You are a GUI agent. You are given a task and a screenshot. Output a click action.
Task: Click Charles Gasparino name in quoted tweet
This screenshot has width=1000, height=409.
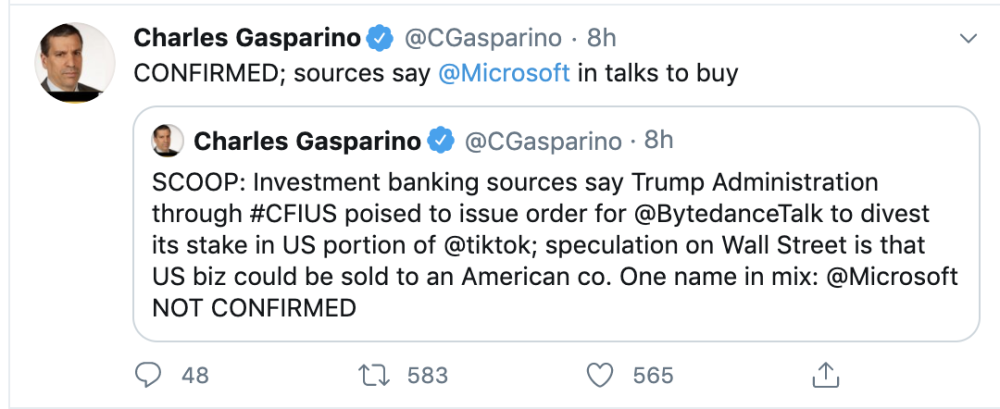pos(307,141)
